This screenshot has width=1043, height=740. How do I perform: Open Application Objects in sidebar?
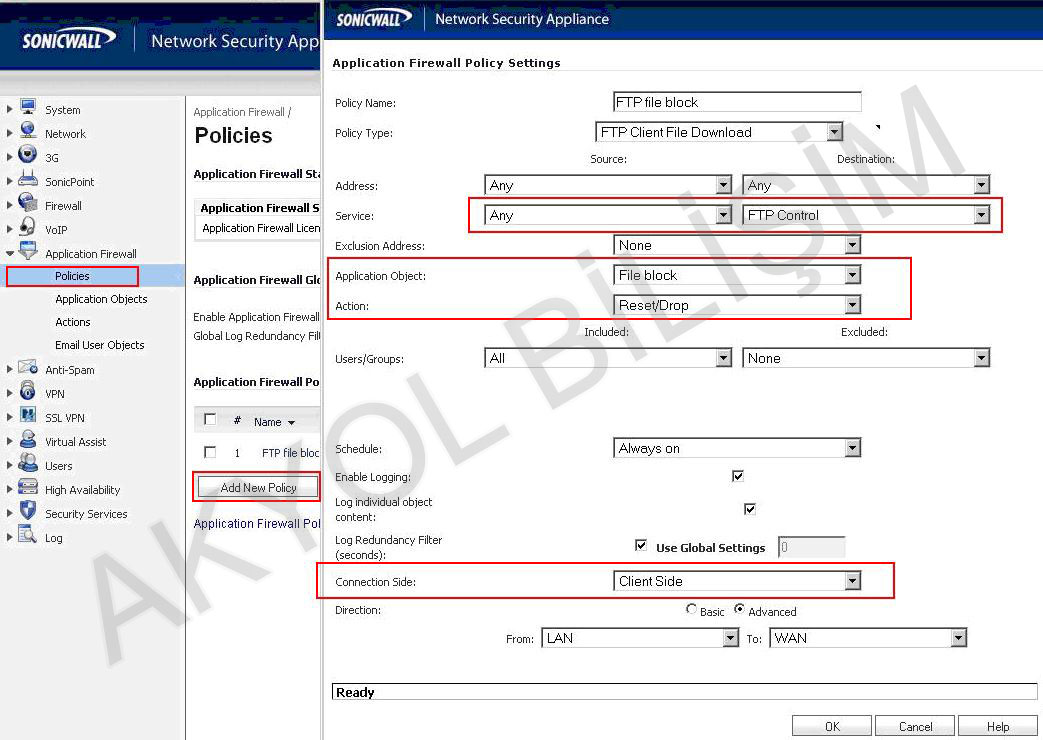point(101,299)
